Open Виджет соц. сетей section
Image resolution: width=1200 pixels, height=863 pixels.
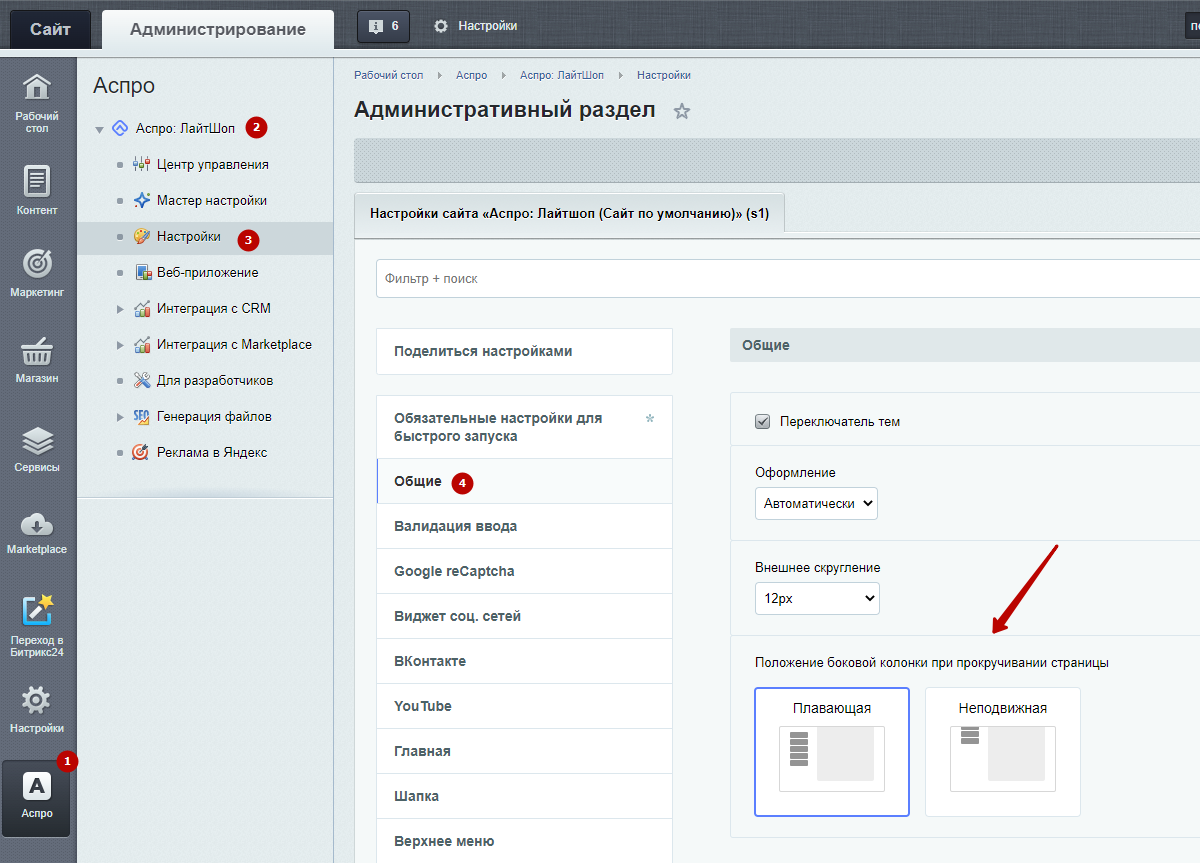coord(525,616)
